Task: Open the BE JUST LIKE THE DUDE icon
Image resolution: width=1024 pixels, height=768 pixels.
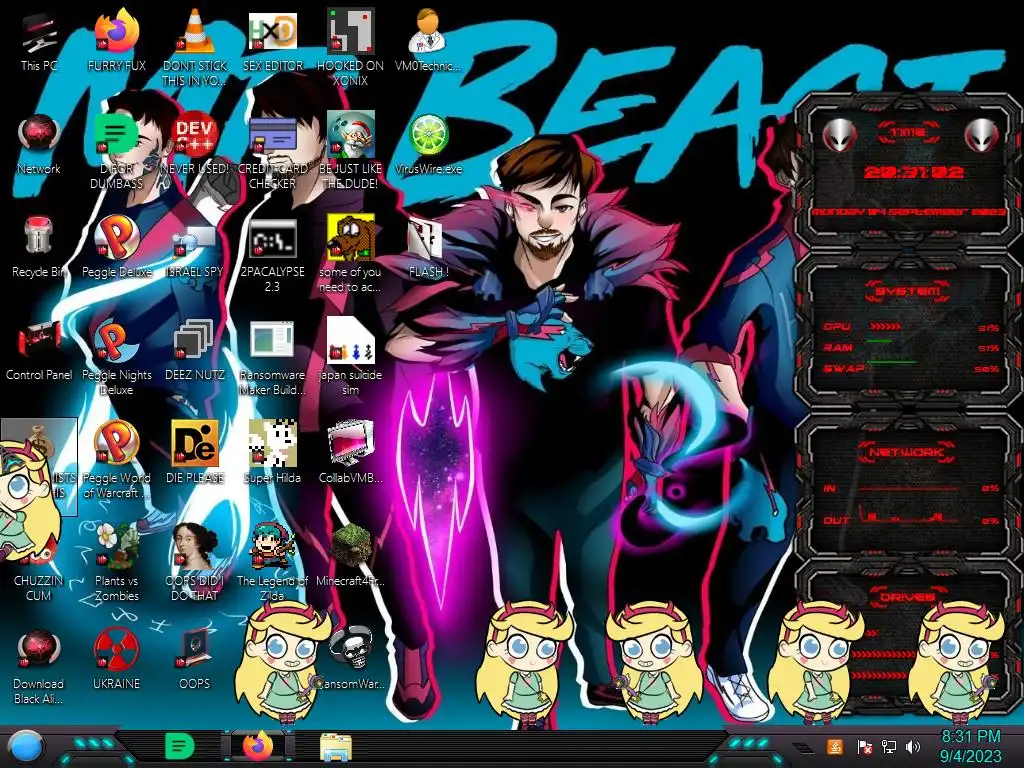Action: click(x=351, y=152)
